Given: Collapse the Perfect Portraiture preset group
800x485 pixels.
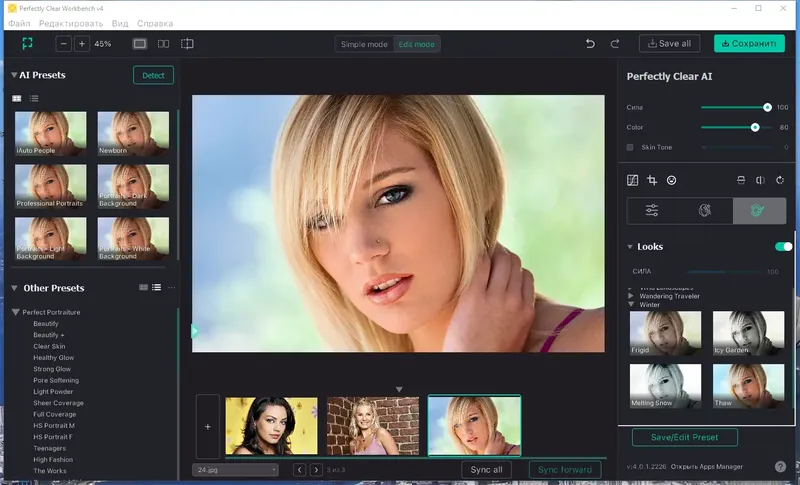Looking at the screenshot, I should [x=15, y=312].
